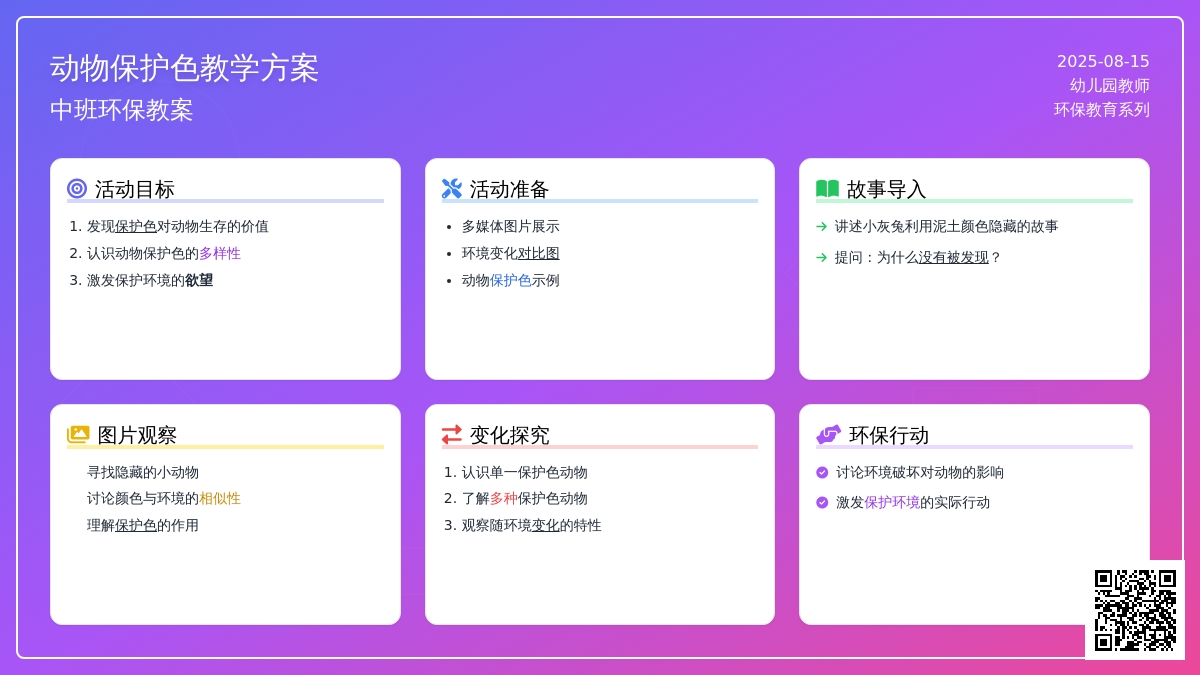
Task: Click the subtitle 中班环保教案
Action: [x=122, y=110]
